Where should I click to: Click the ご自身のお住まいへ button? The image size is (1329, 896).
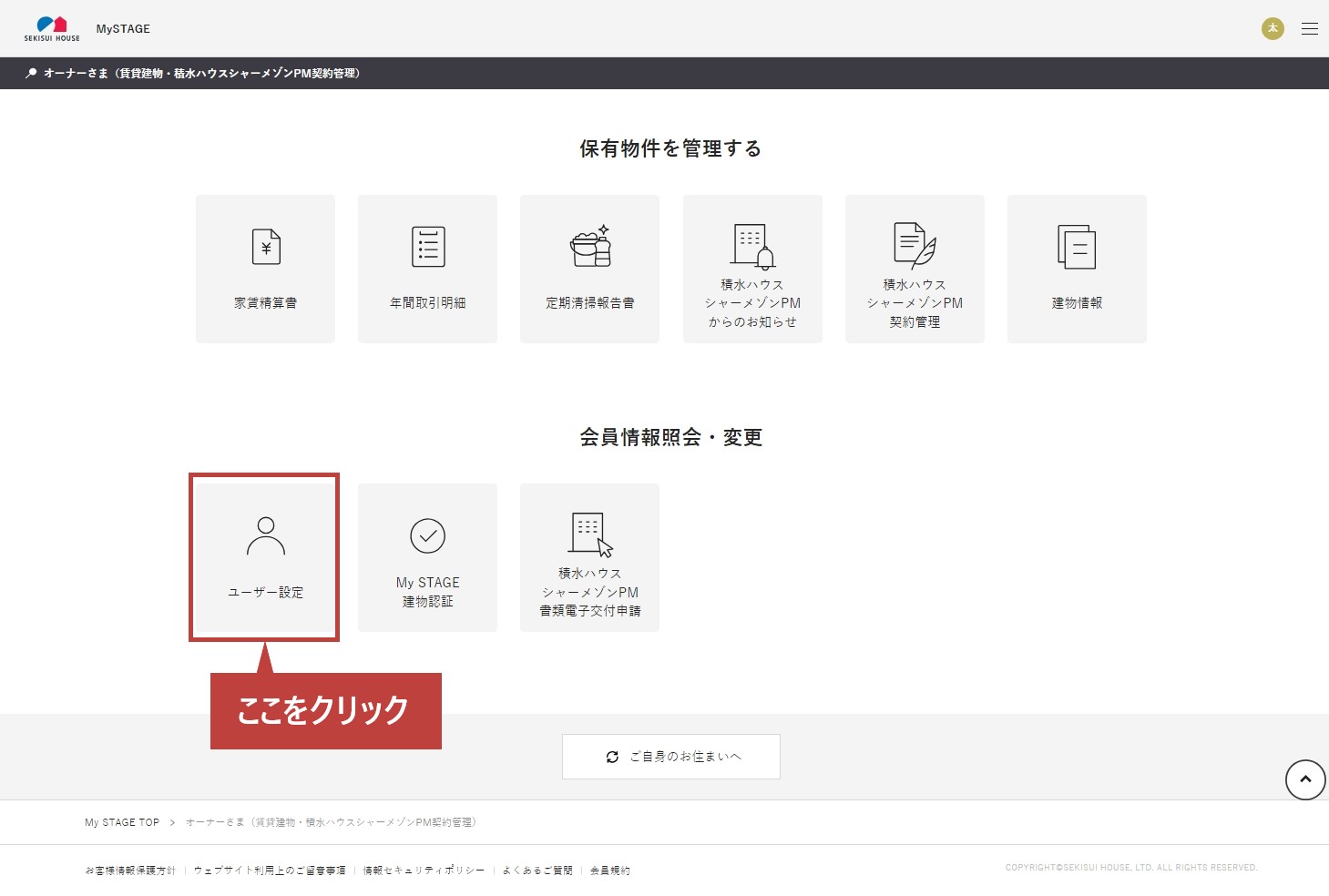(671, 757)
